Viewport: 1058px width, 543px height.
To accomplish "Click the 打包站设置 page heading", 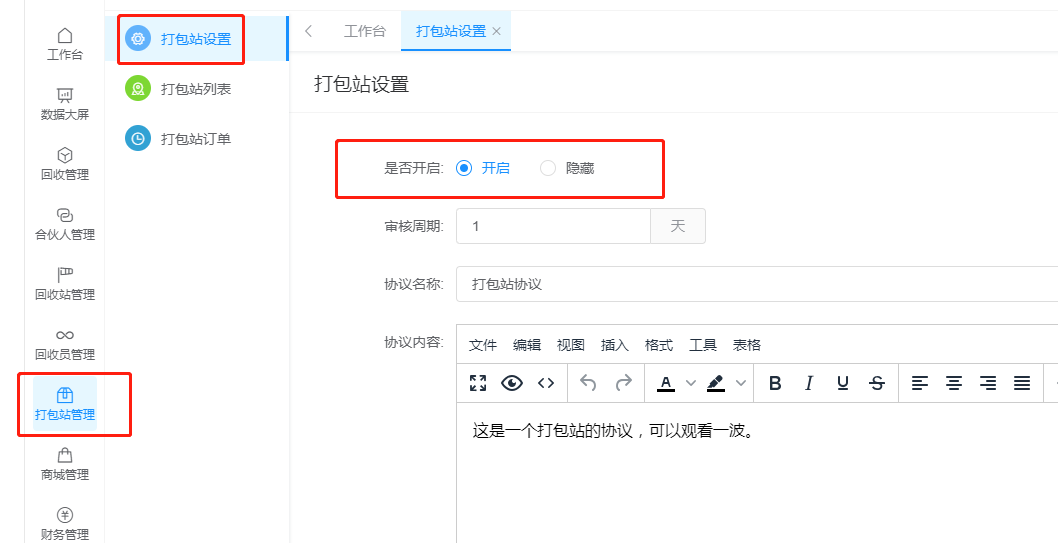I will coord(361,84).
